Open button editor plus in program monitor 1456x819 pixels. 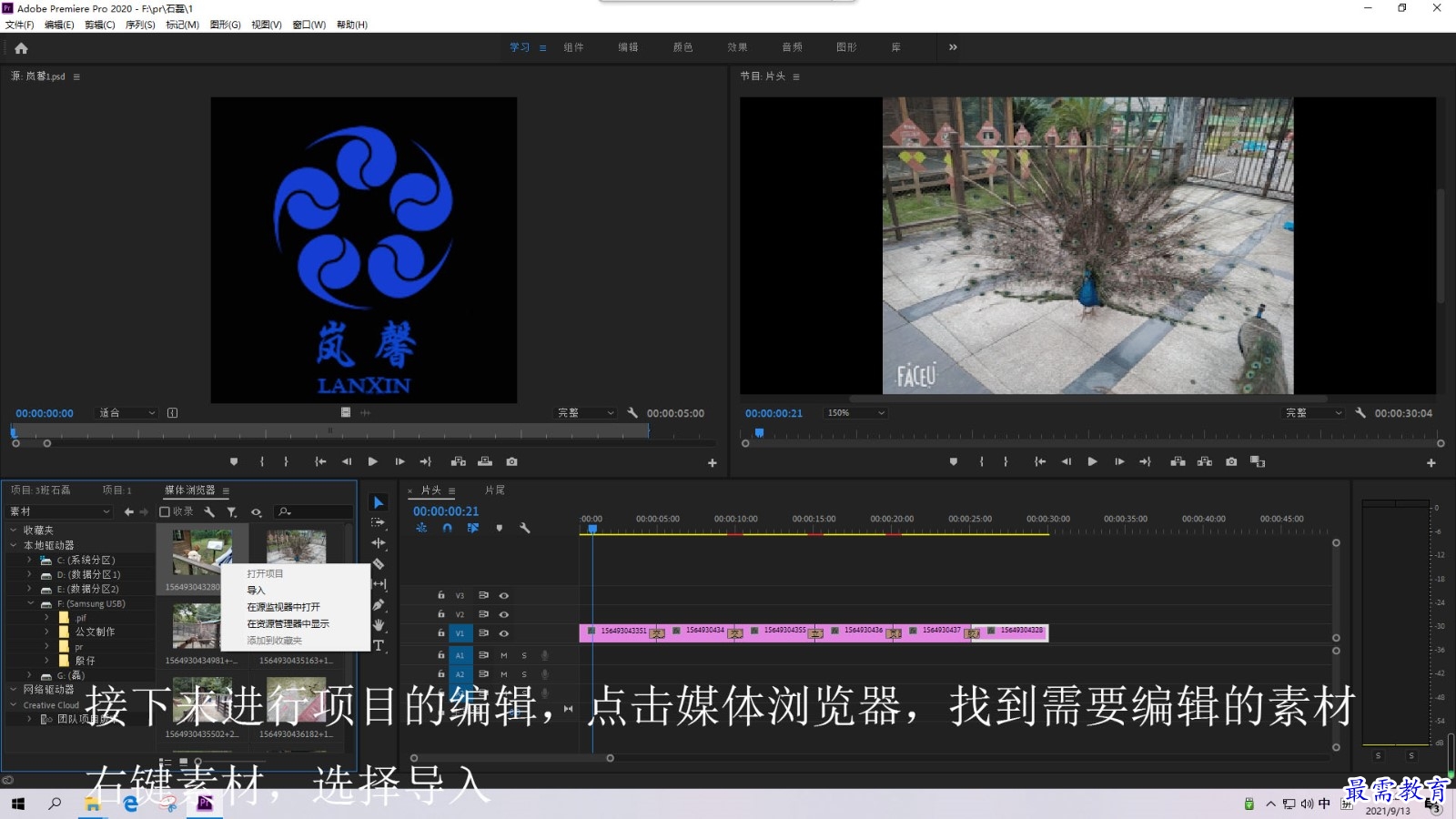tap(1431, 463)
